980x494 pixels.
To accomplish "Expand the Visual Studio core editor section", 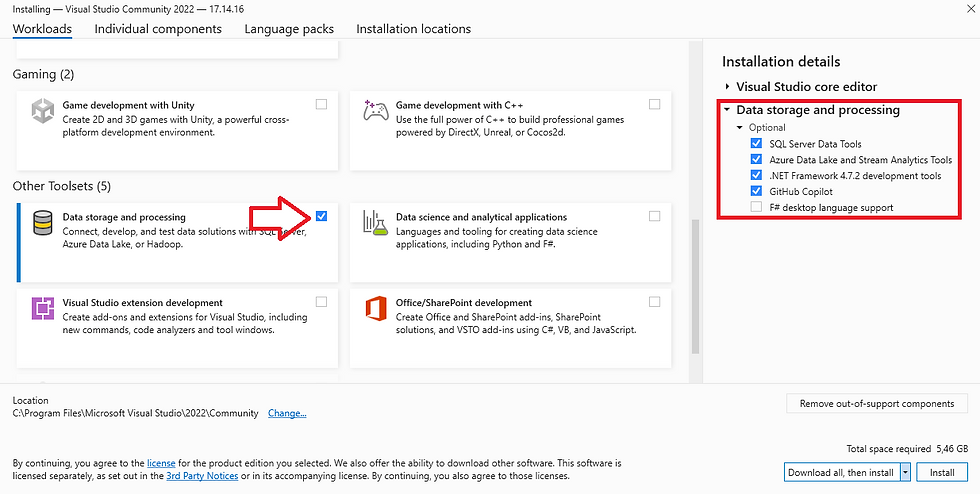I will pos(728,87).
